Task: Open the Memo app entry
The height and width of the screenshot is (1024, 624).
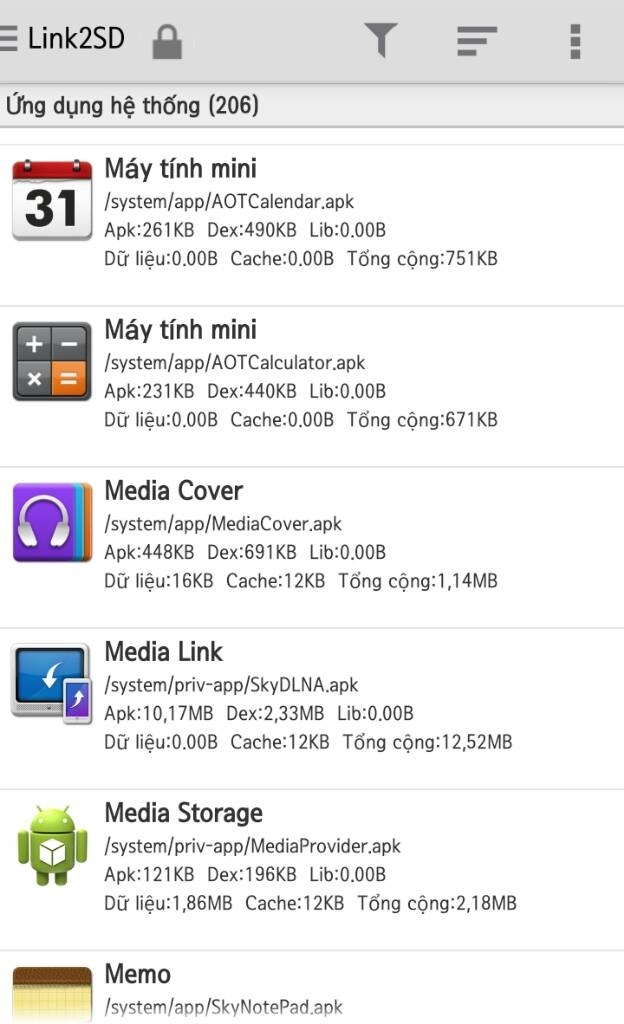Action: coord(360,989)
